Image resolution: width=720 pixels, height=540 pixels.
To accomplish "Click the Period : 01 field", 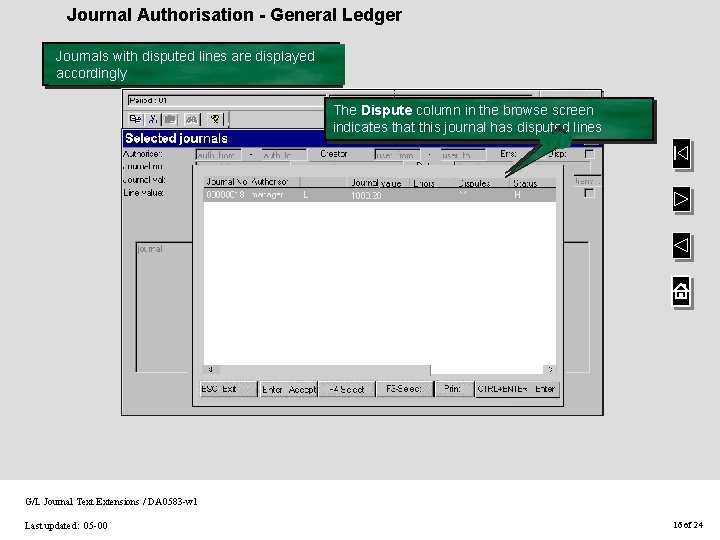I will pos(225,100).
